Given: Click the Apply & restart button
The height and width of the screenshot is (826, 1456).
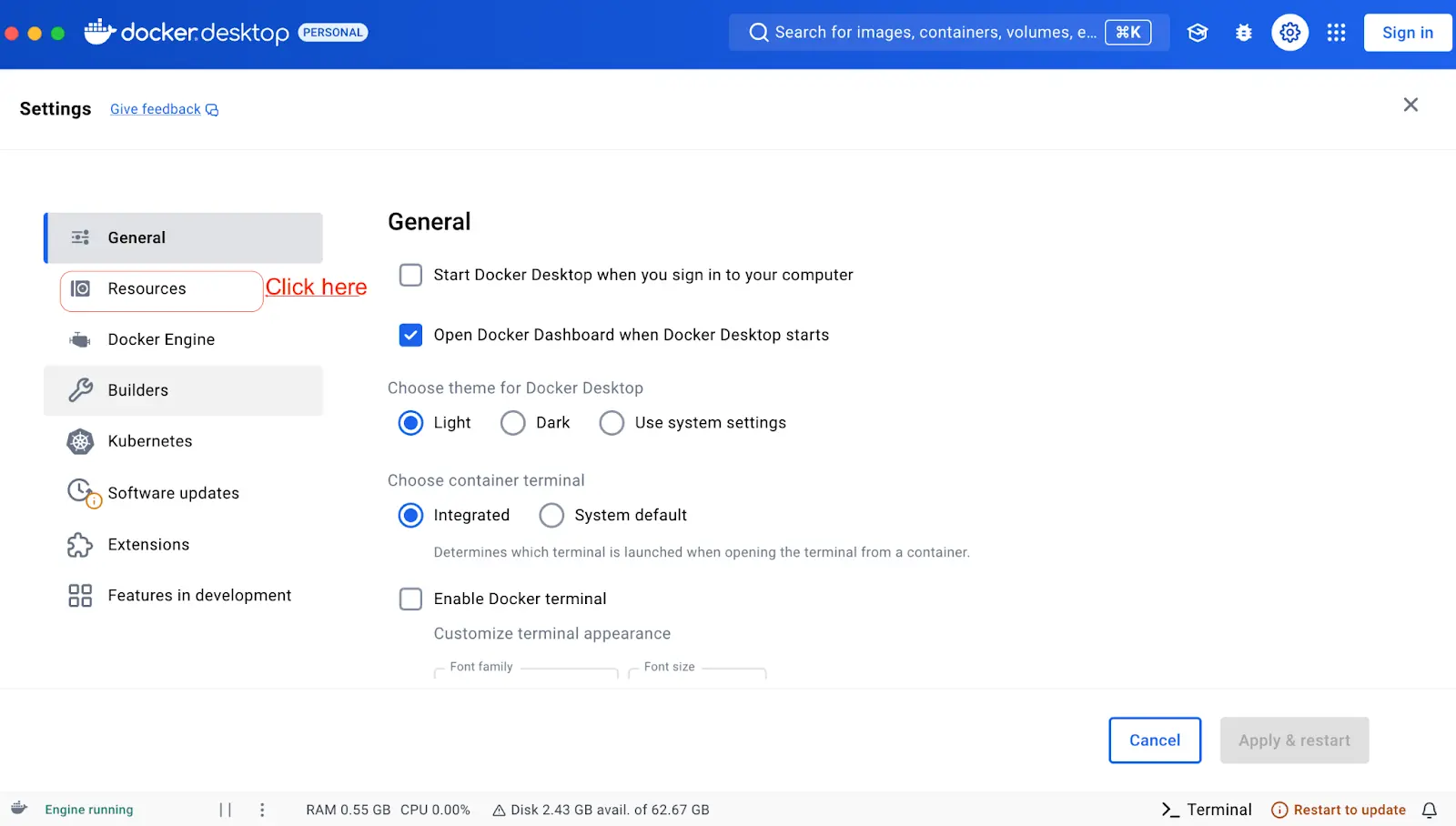Looking at the screenshot, I should click(1294, 740).
